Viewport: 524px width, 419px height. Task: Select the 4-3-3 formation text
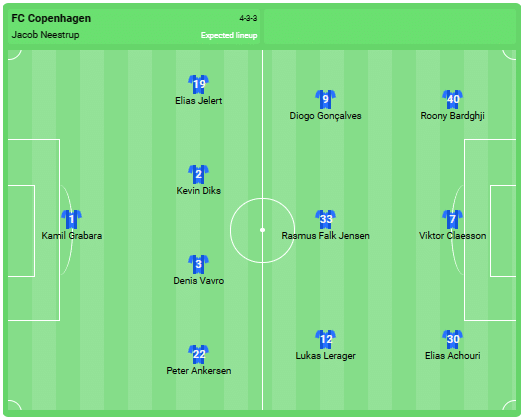(248, 18)
